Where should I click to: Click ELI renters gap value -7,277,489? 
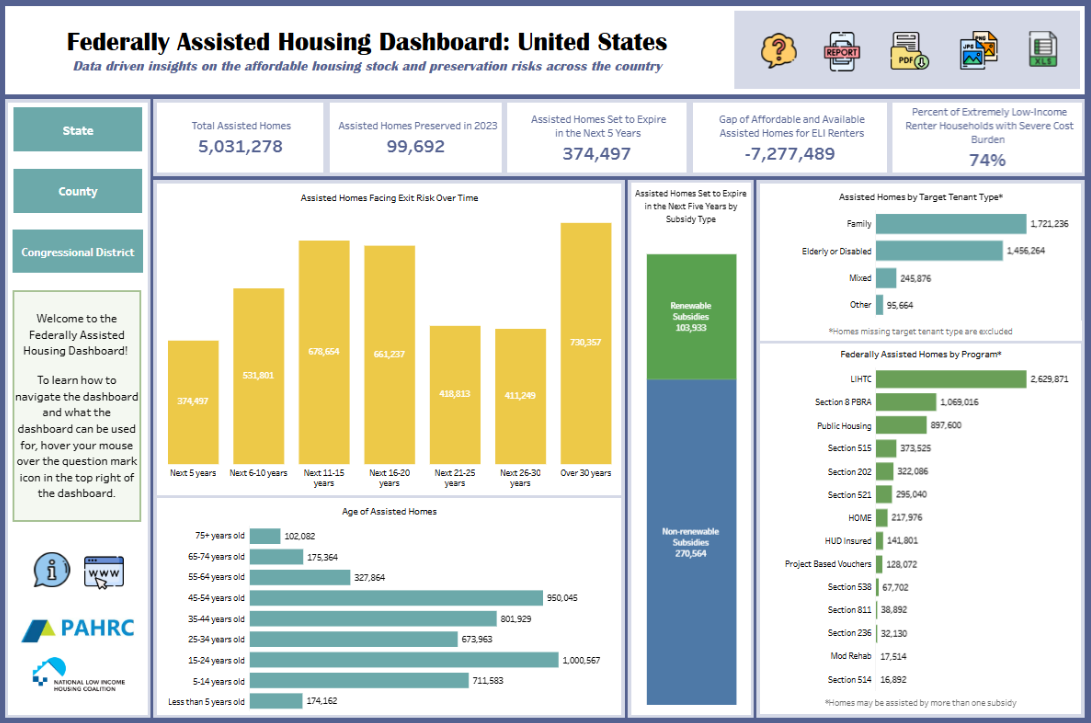tap(790, 154)
